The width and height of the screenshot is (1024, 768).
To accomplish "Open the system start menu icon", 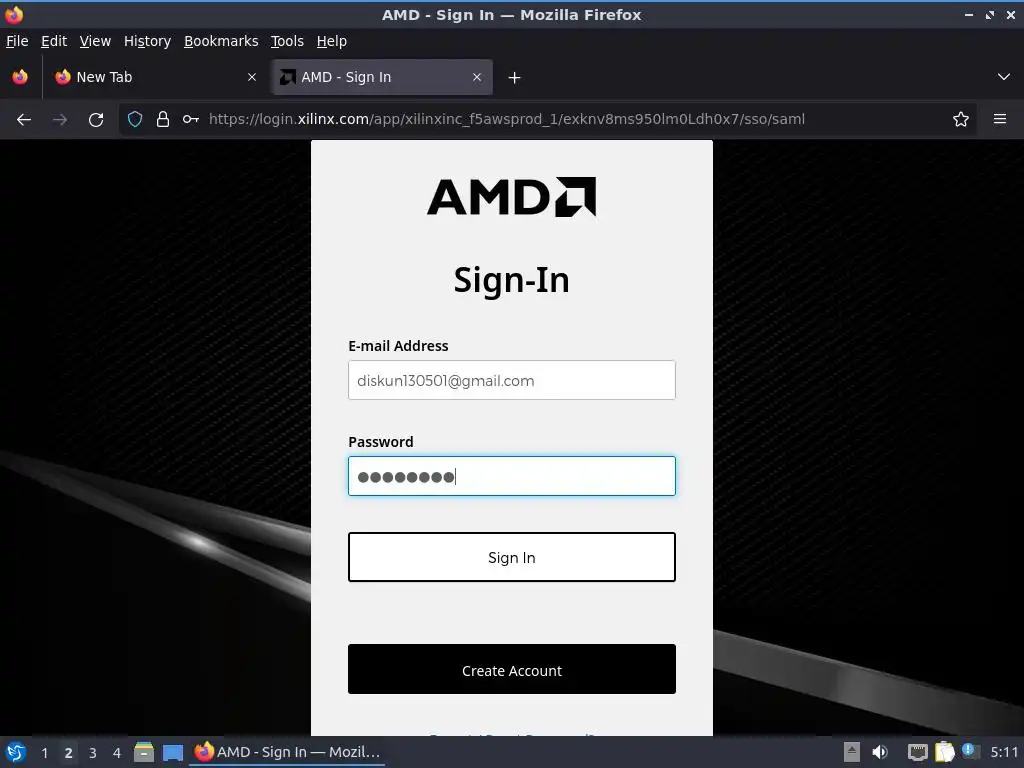I will click(x=16, y=752).
